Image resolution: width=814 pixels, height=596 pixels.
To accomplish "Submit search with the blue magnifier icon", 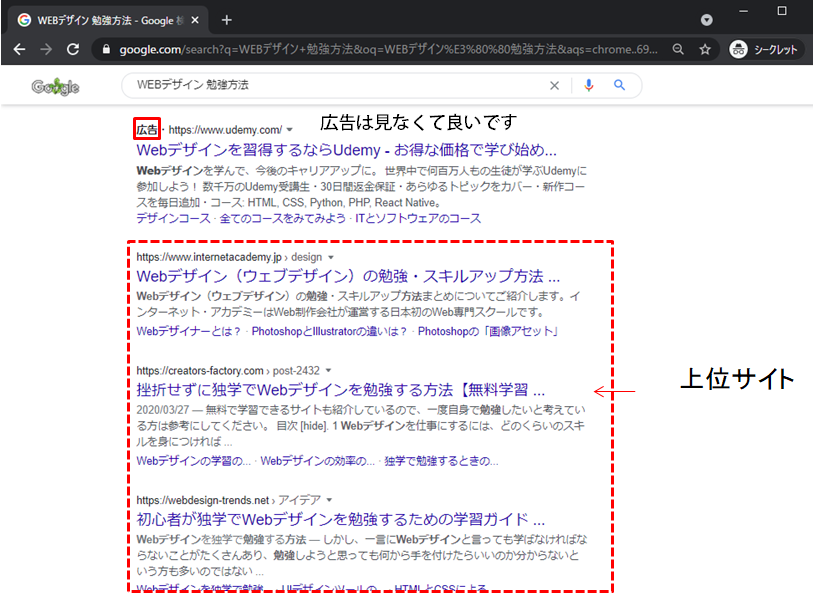I will click(619, 85).
